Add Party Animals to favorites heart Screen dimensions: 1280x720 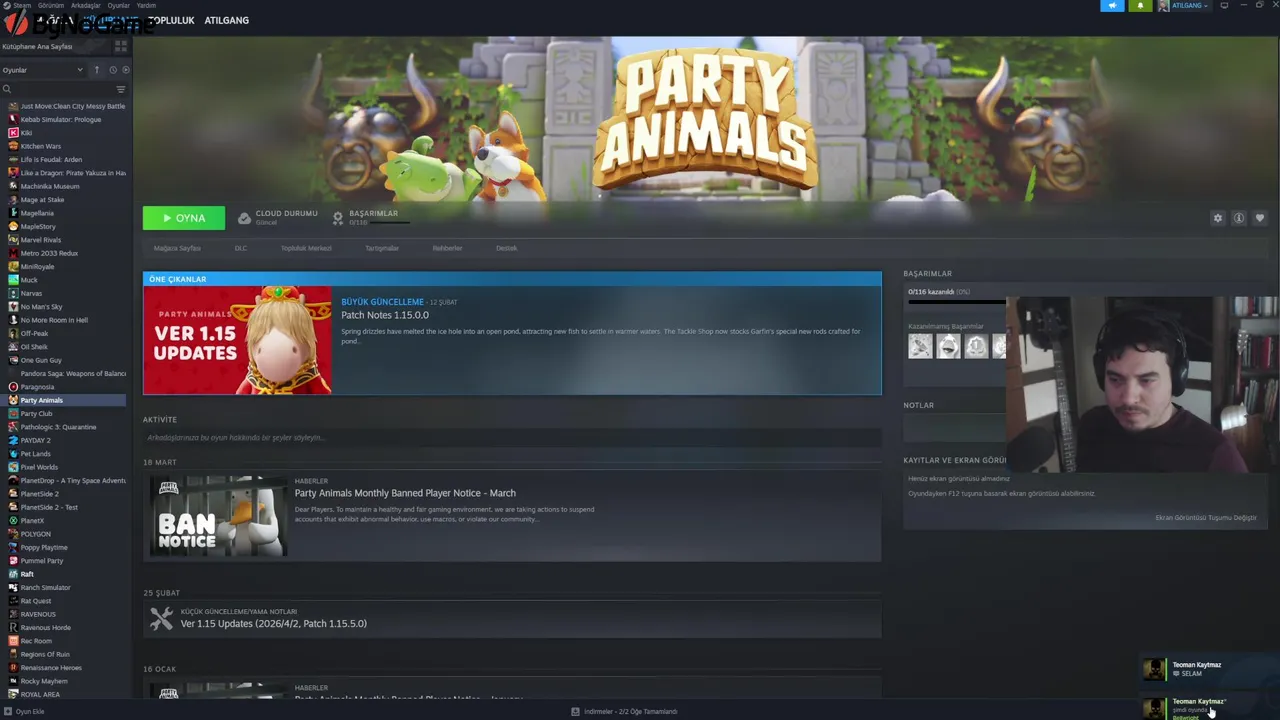click(x=1259, y=218)
